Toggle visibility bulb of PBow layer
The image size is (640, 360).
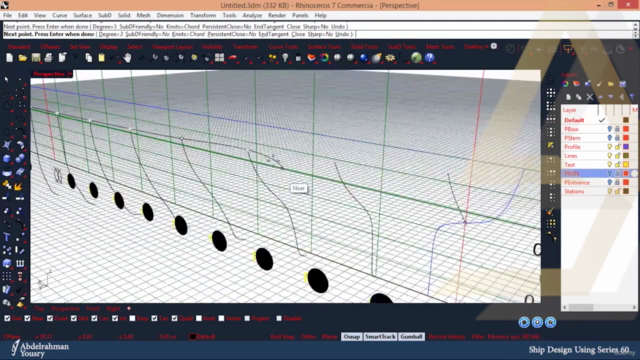(609, 129)
